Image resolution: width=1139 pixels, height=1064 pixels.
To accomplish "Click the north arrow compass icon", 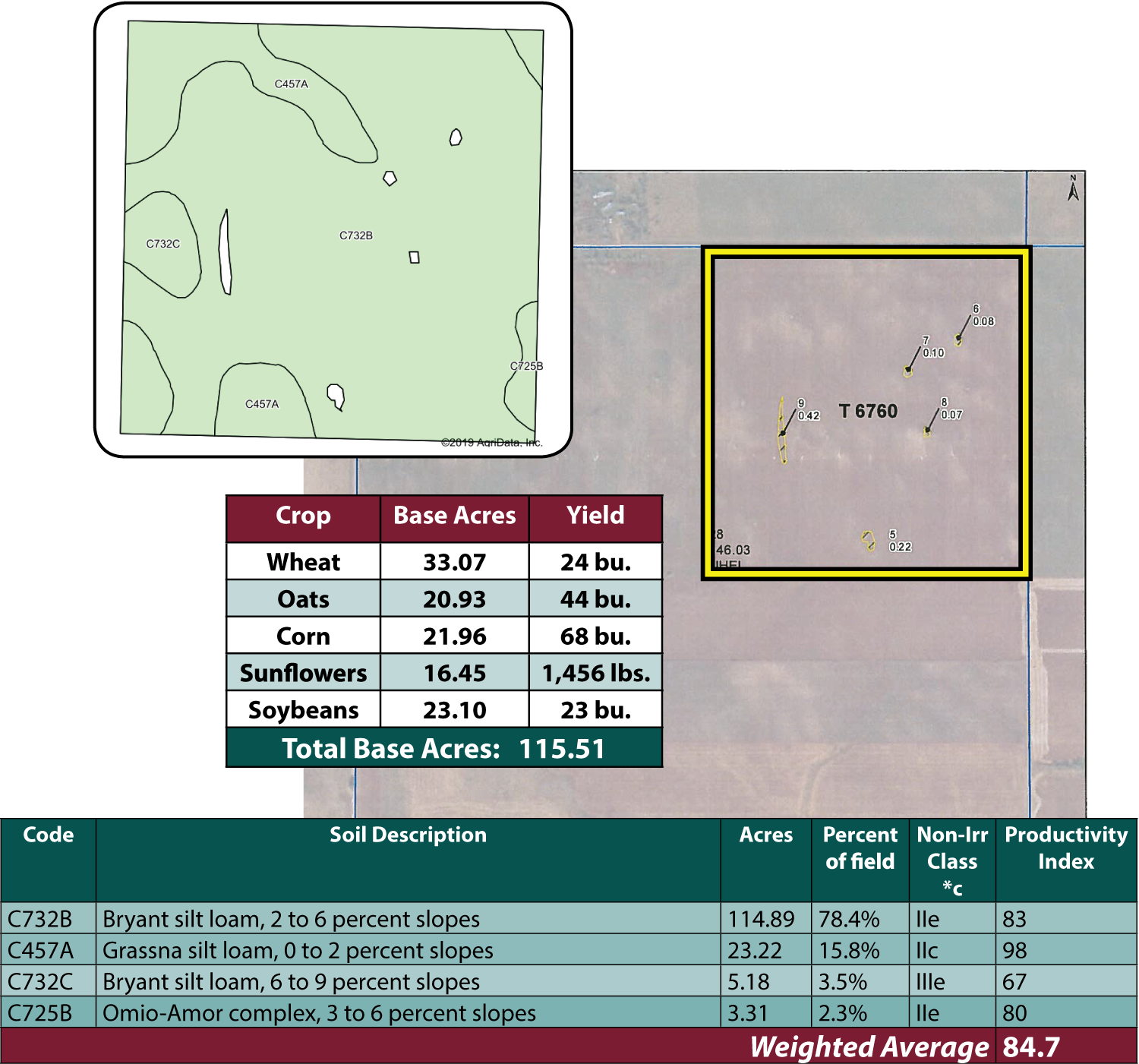I will (x=1073, y=188).
